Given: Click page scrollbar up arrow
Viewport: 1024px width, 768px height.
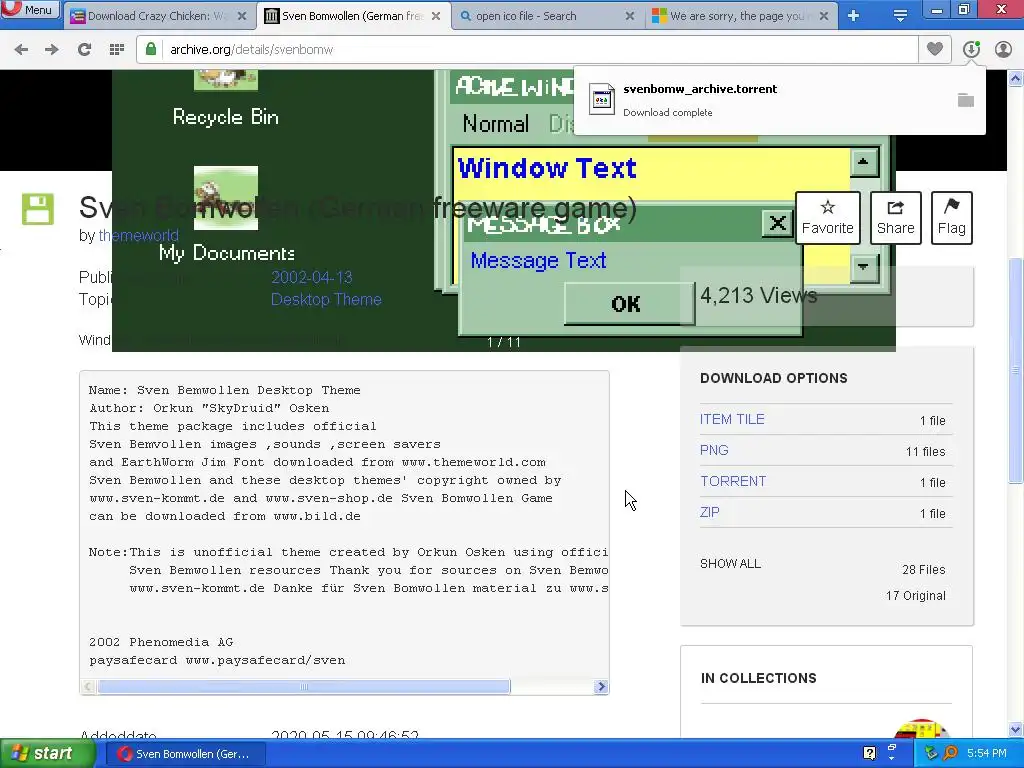Looking at the screenshot, I should (1016, 78).
